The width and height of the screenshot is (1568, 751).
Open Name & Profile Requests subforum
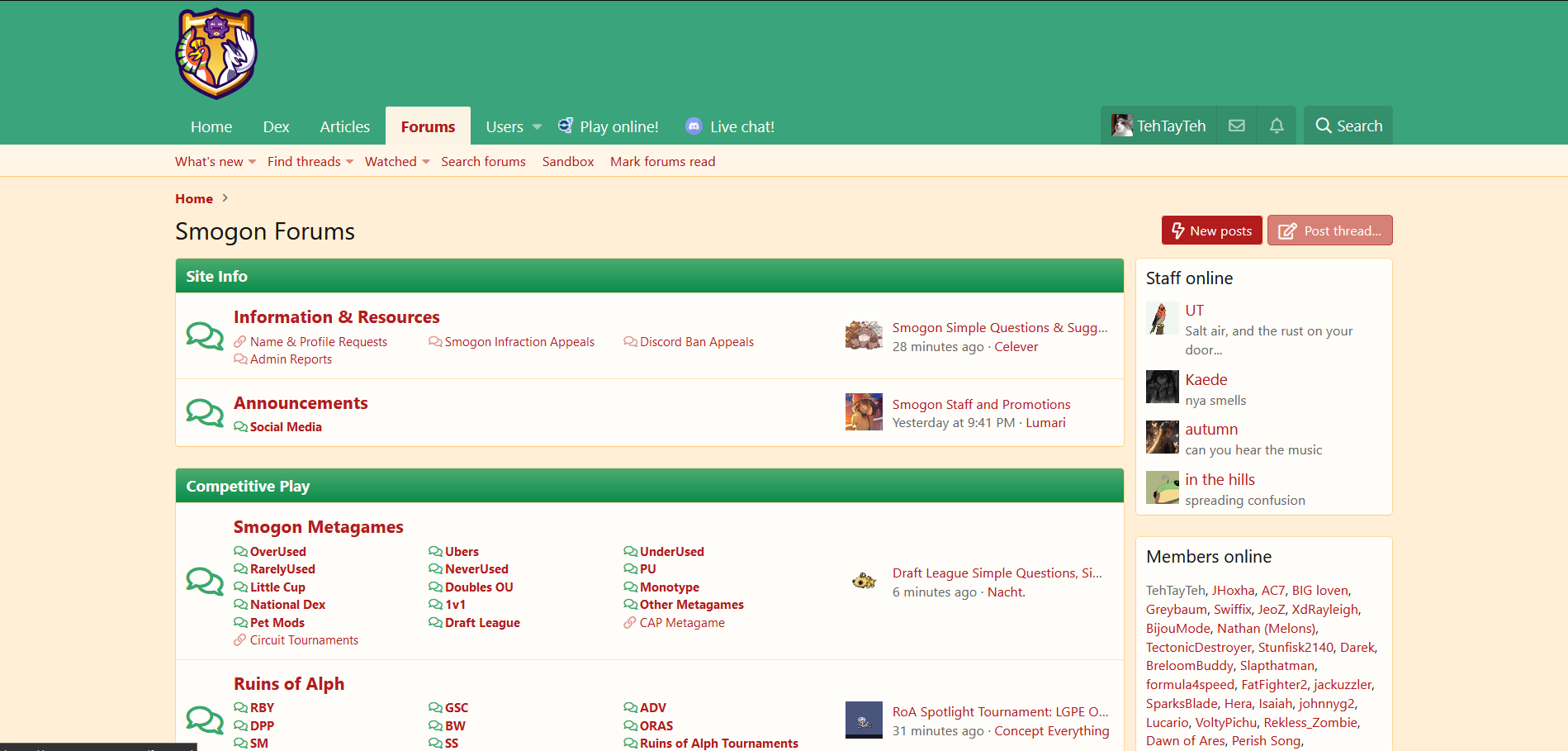318,342
